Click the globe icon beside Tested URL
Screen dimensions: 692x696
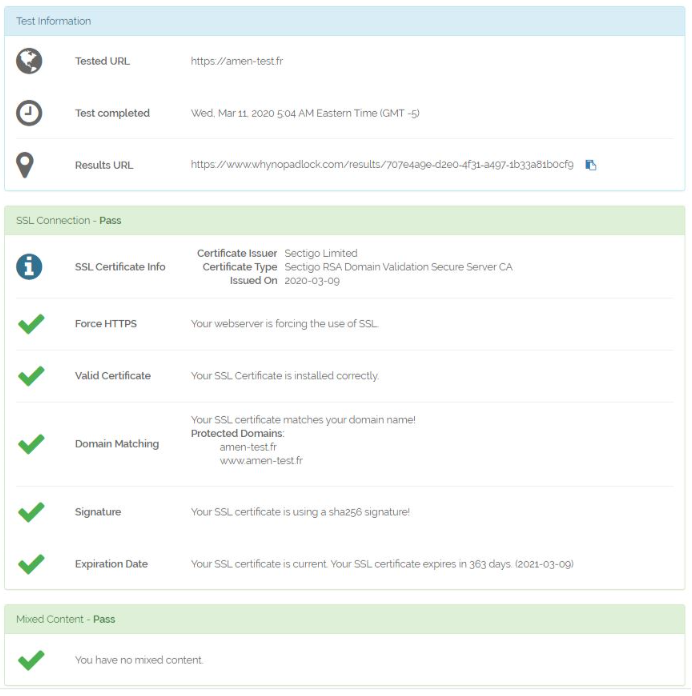(x=29, y=61)
